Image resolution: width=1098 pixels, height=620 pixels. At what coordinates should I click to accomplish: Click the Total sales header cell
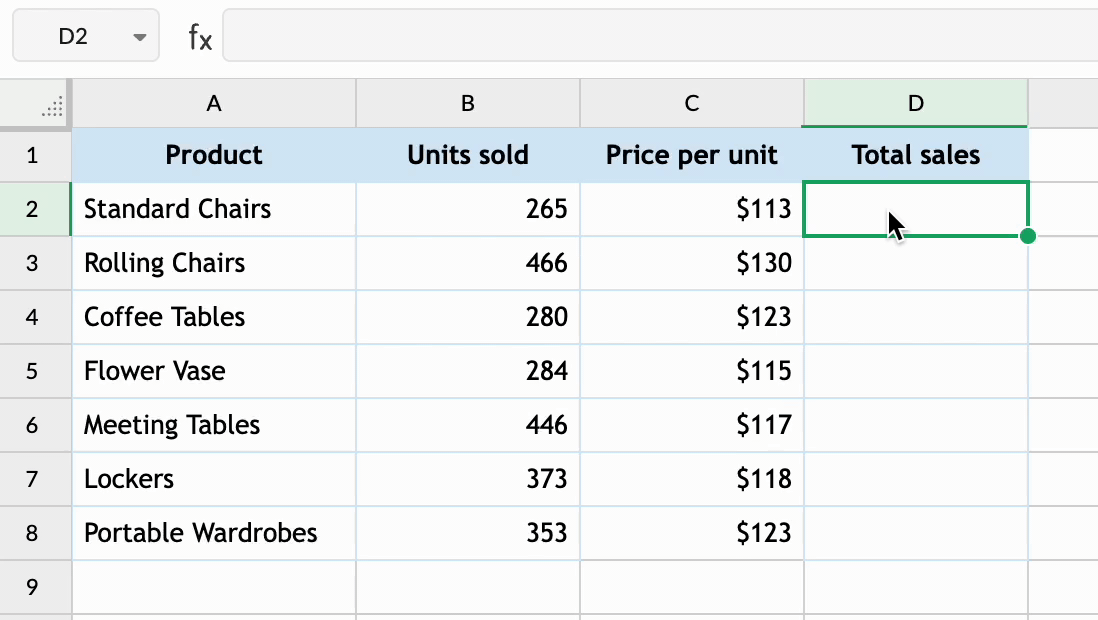pos(915,155)
